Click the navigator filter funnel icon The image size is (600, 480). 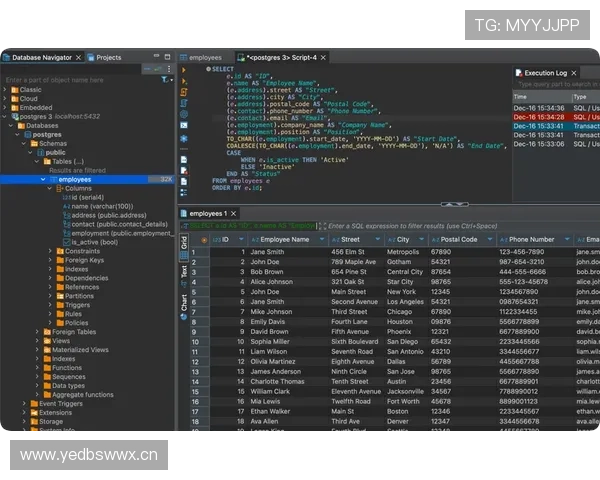point(166,79)
